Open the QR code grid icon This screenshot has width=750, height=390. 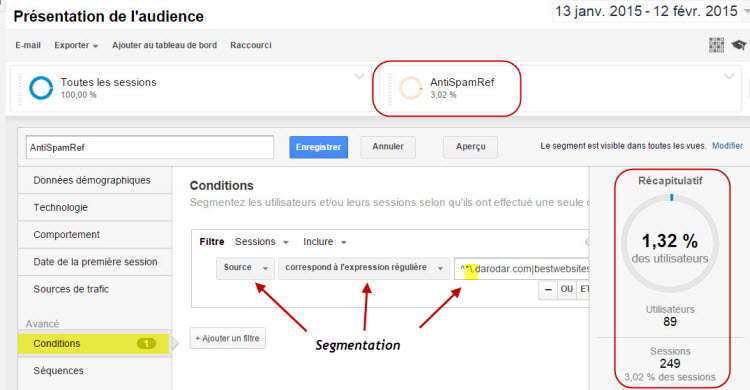coord(716,45)
